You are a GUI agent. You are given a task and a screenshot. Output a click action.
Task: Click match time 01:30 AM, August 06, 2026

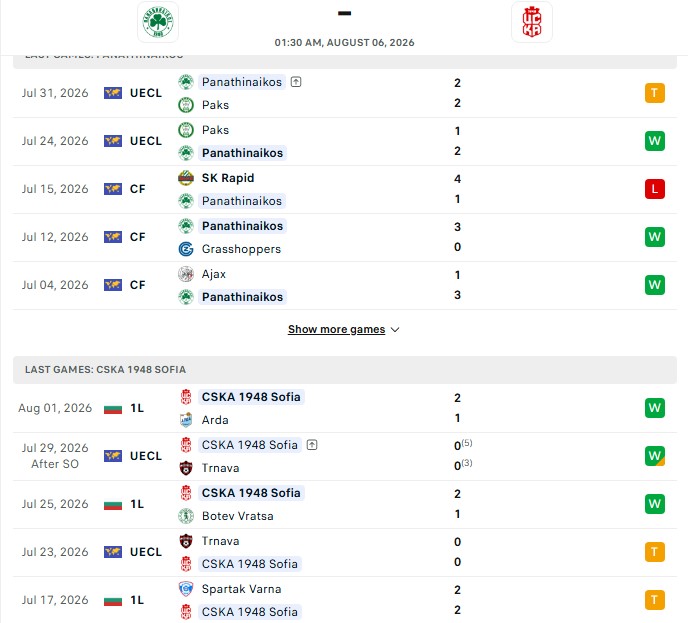pyautogui.click(x=344, y=43)
